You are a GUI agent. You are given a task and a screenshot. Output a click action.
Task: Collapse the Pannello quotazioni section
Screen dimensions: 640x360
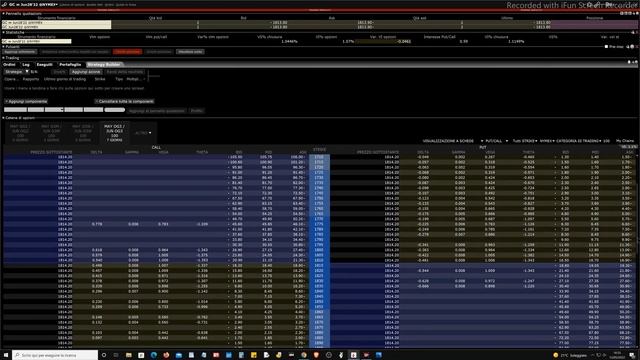click(x=3, y=13)
